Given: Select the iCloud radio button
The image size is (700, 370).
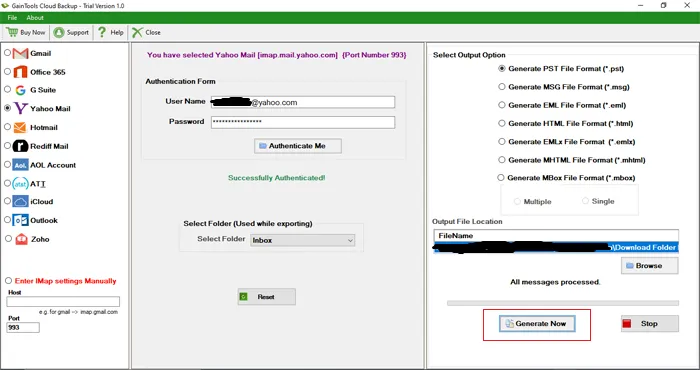Looking at the screenshot, I should 7,201.
